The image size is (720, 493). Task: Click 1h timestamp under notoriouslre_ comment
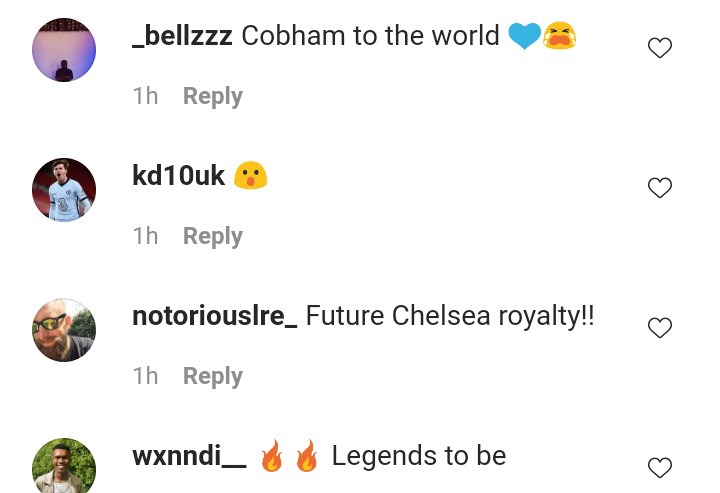tap(145, 376)
